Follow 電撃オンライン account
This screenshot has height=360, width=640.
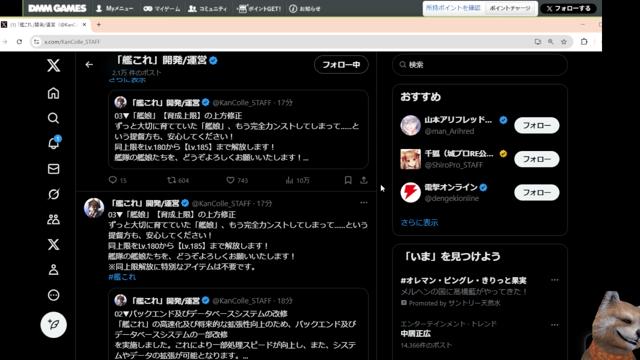click(x=537, y=192)
